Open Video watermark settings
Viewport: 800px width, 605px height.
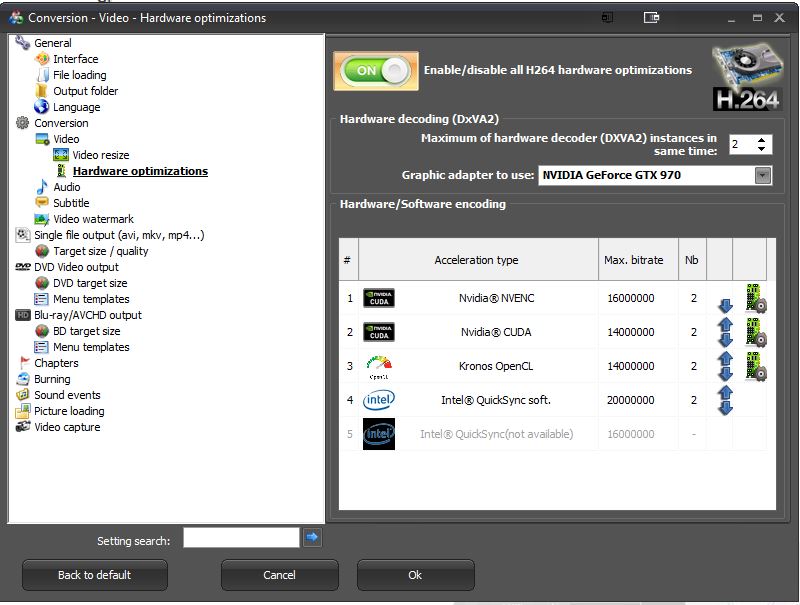[93, 219]
